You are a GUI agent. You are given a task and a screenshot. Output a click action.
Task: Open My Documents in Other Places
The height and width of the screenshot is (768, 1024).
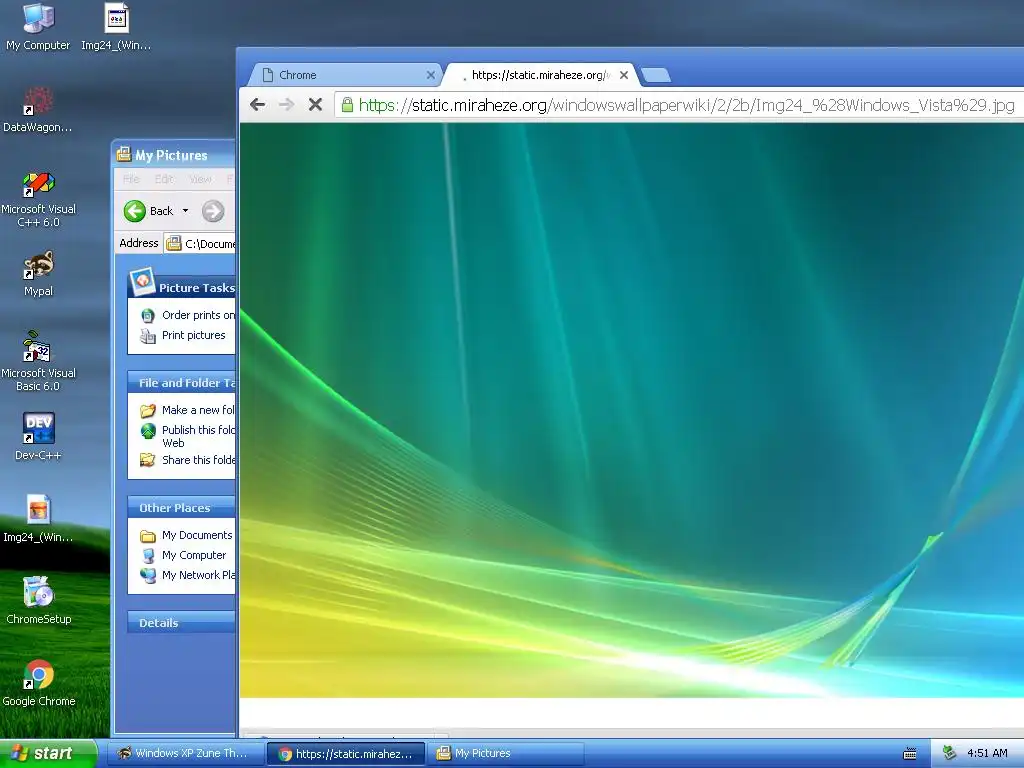[197, 535]
